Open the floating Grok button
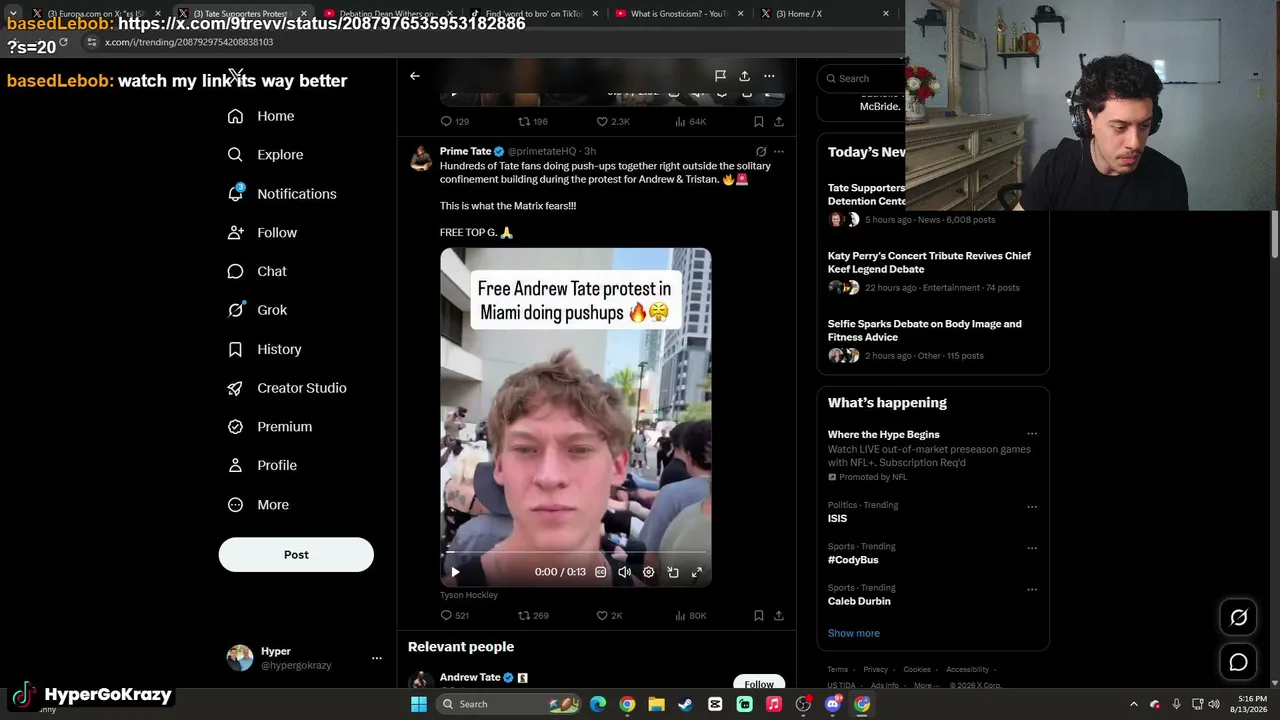 point(1238,618)
